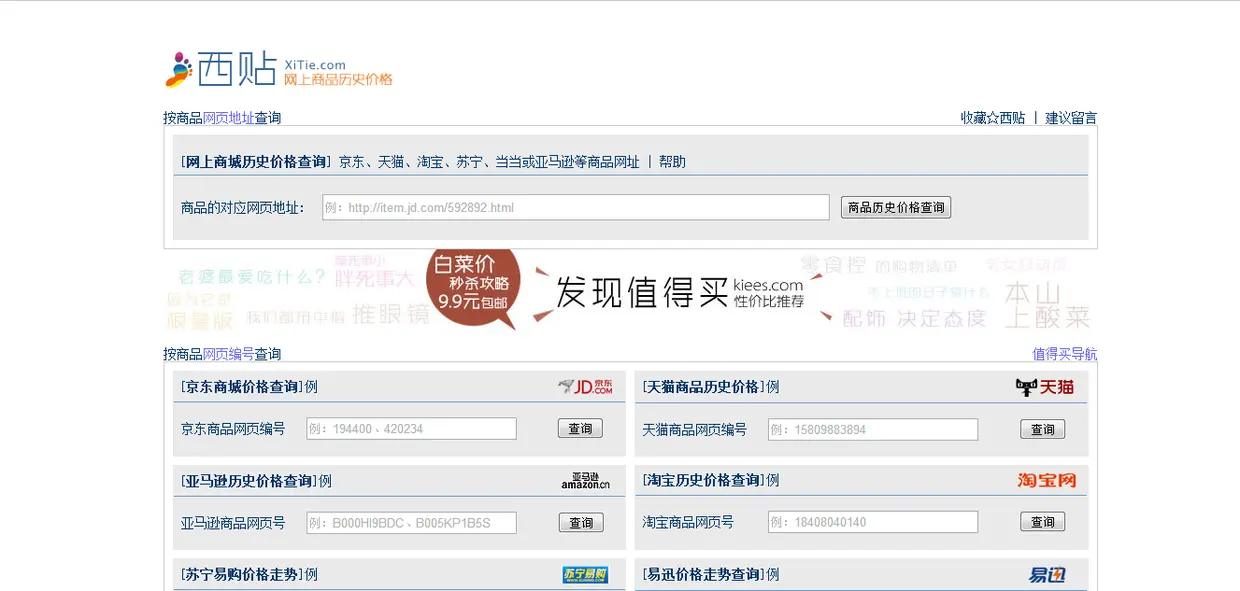Image resolution: width=1240 pixels, height=591 pixels.
Task: Click the 天猫商品历史价格 heading
Action: click(x=702, y=387)
